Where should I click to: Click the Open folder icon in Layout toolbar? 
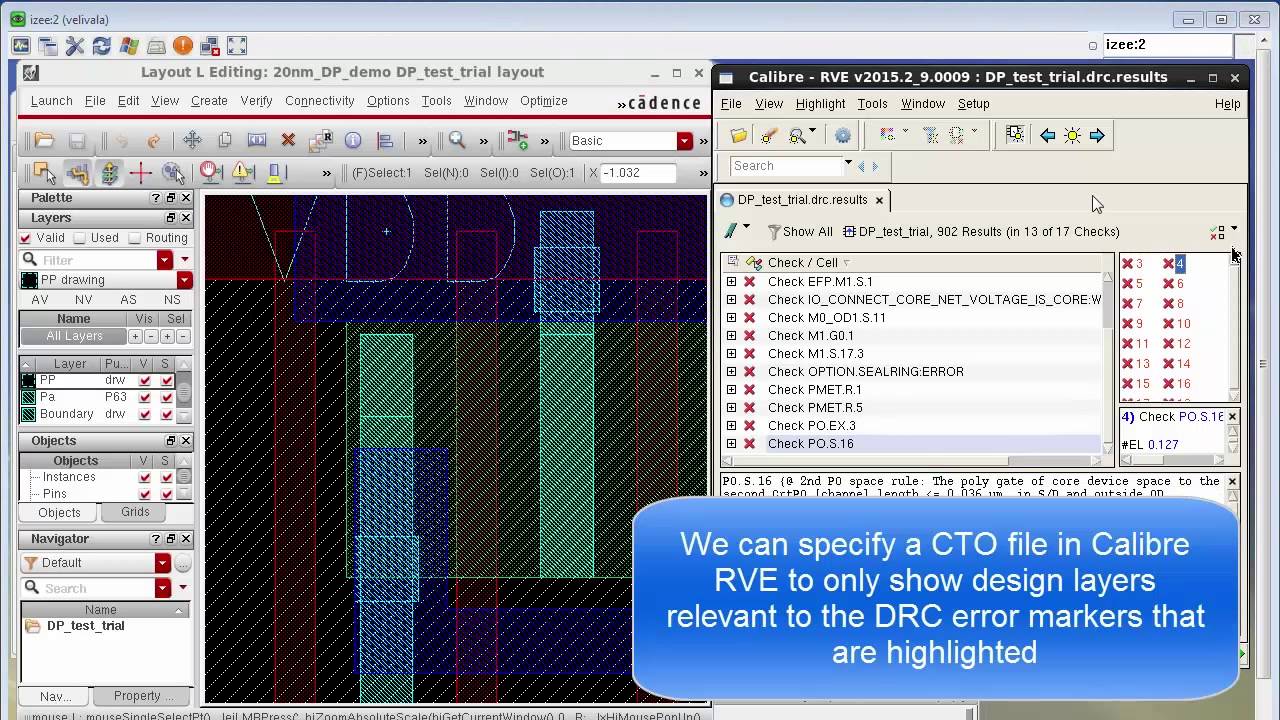click(43, 141)
